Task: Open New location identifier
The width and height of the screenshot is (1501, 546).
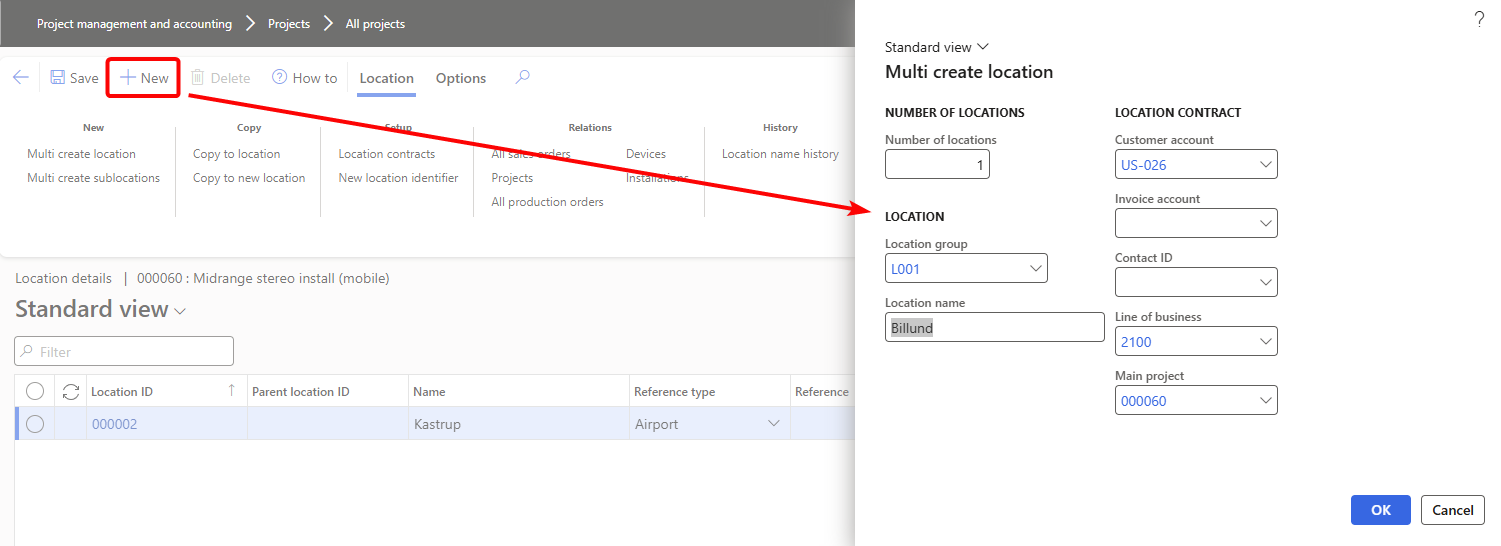Action: click(398, 178)
